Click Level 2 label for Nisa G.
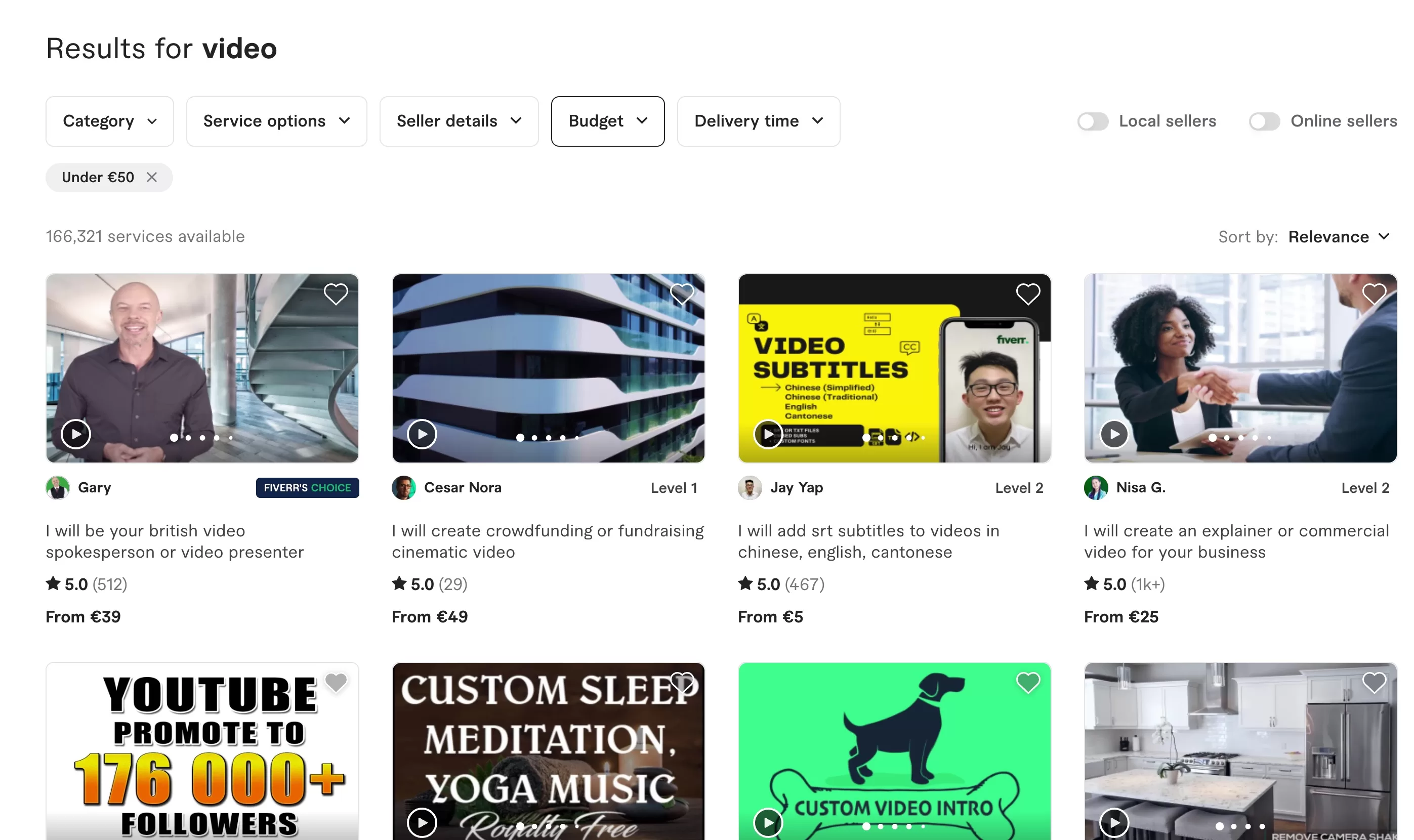The width and height of the screenshot is (1414, 840). coord(1365,488)
